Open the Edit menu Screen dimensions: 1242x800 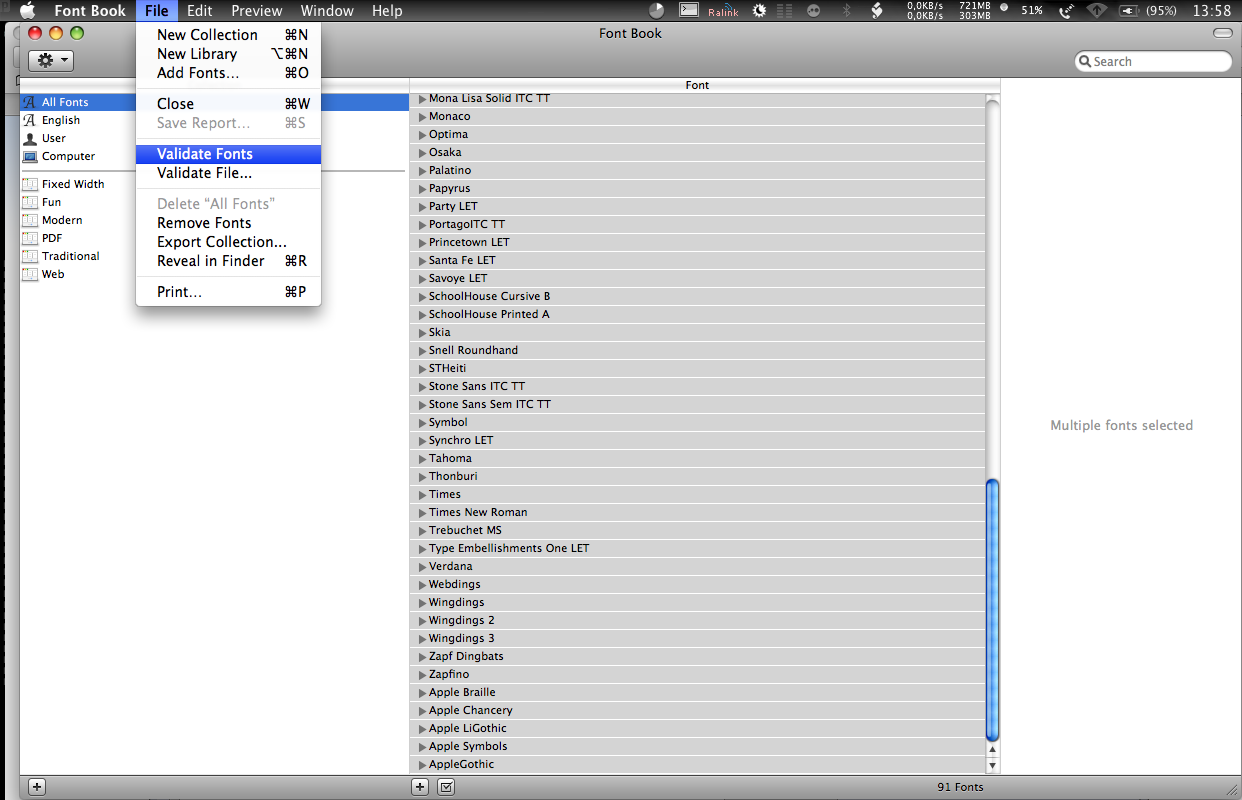click(x=199, y=11)
